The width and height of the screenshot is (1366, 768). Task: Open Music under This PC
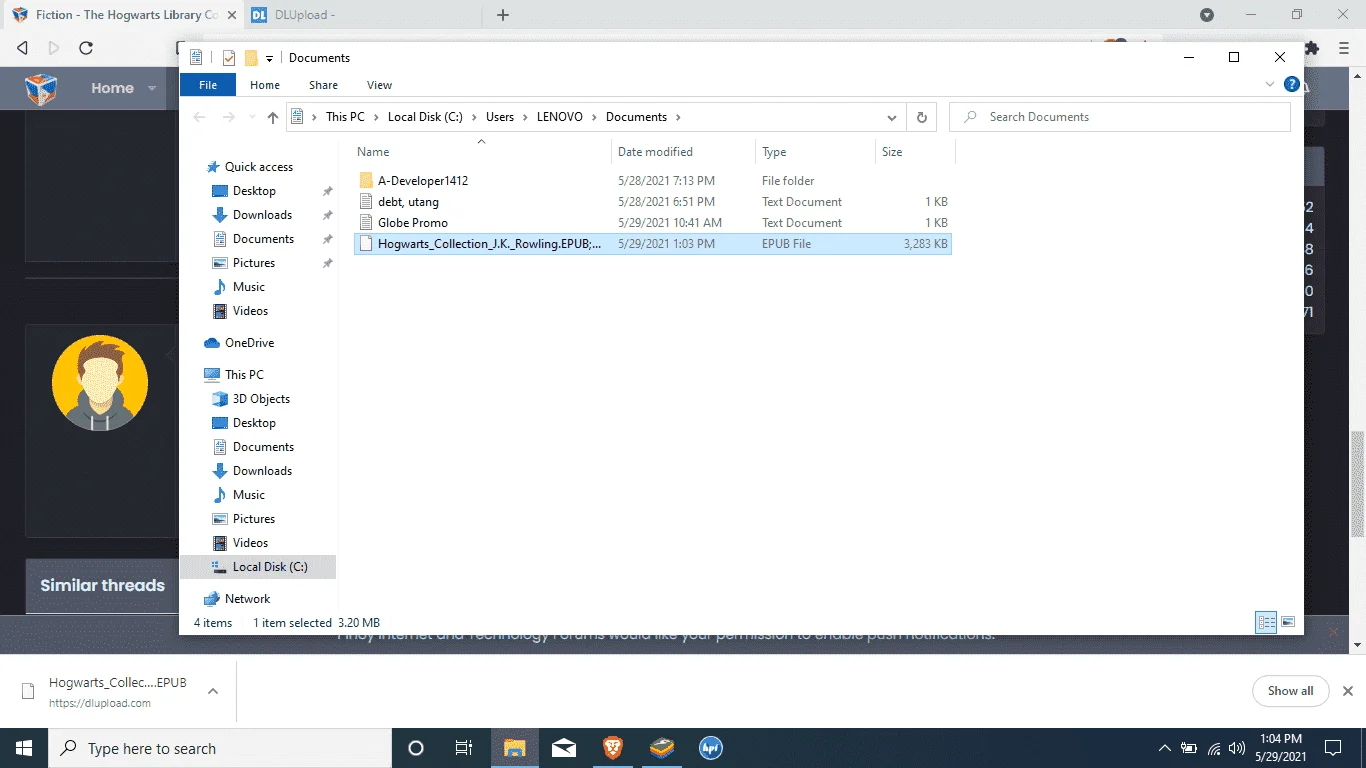click(249, 495)
